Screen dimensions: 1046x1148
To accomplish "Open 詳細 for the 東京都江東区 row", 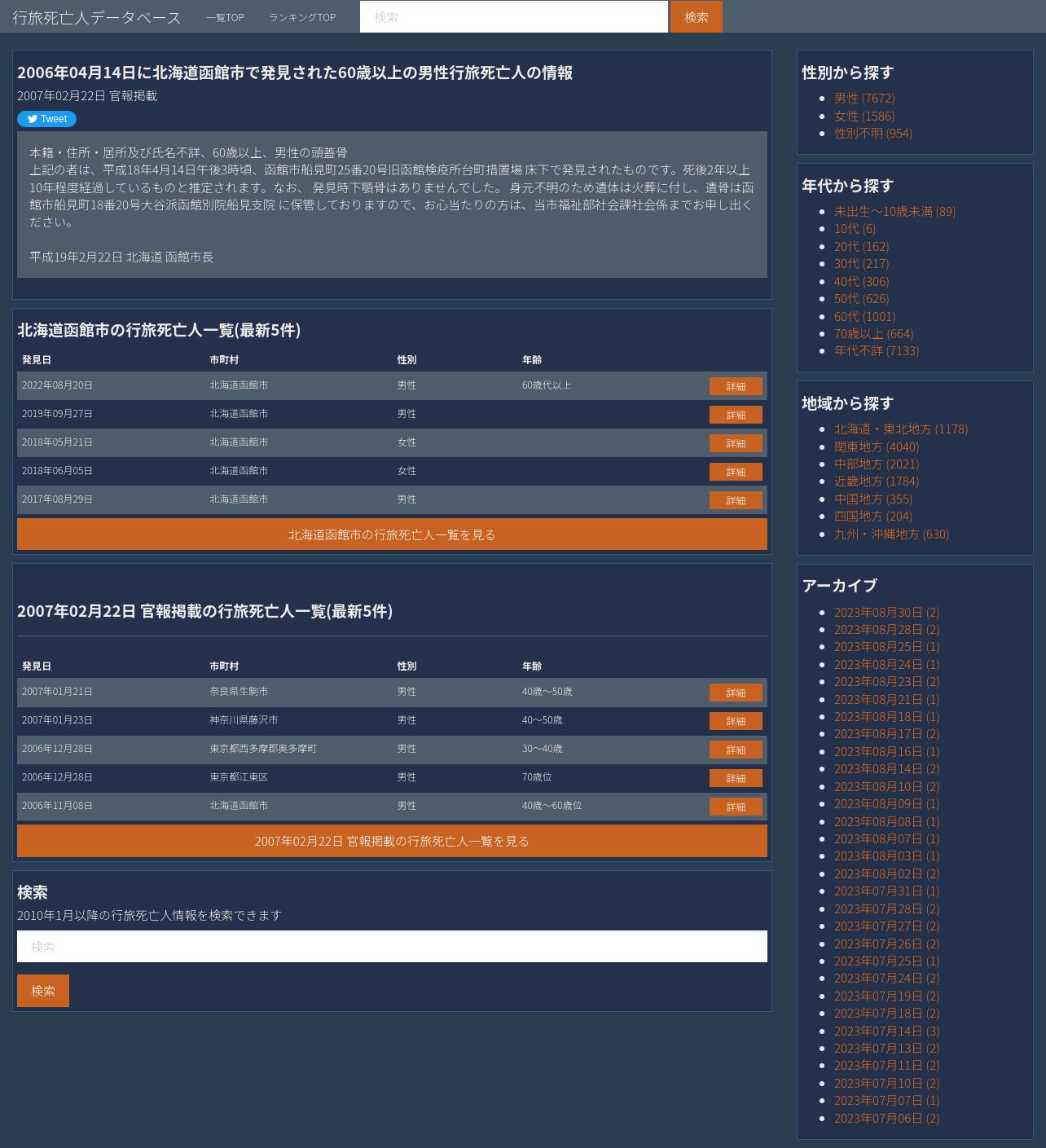I will [736, 778].
